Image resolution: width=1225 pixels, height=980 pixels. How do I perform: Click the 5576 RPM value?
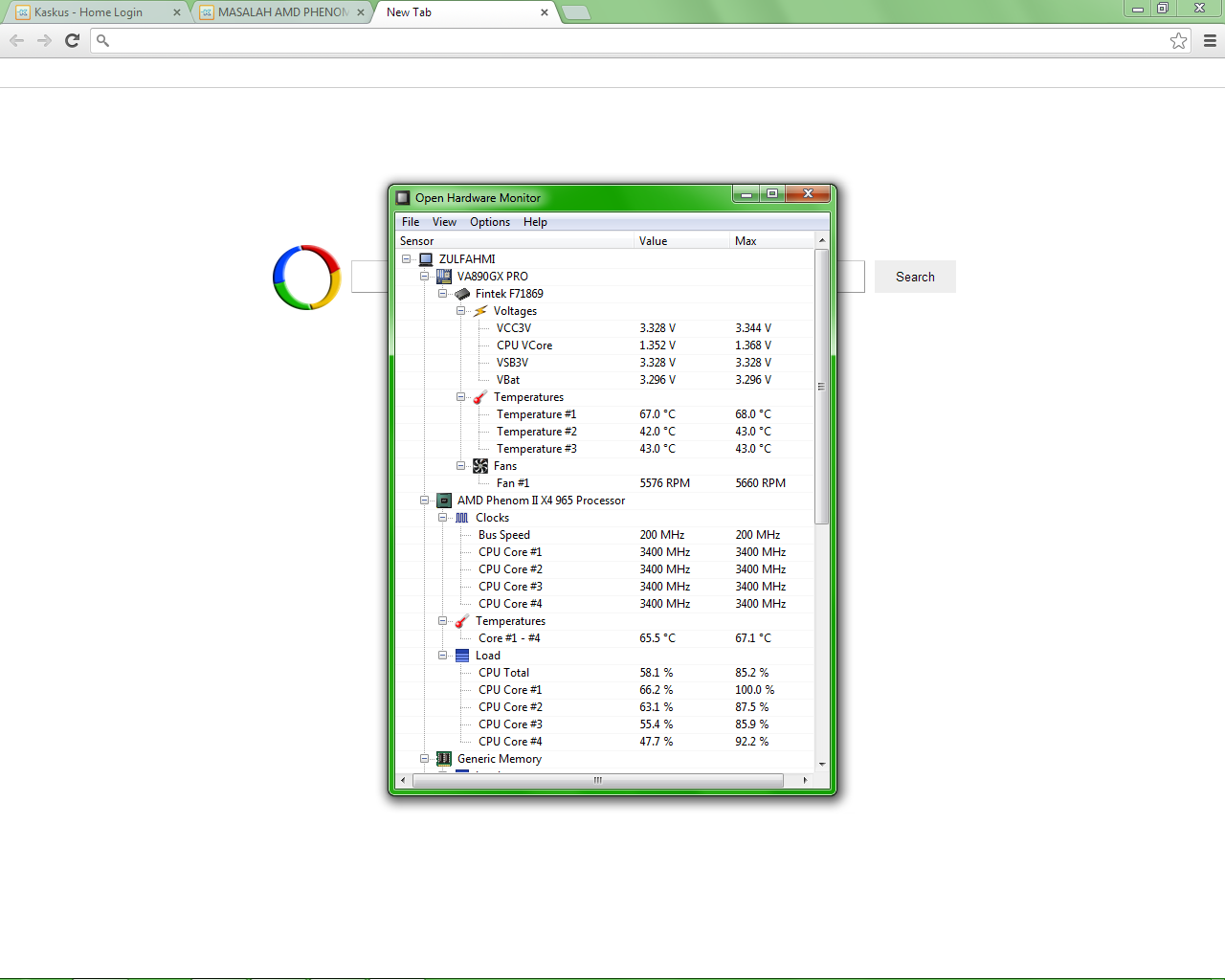665,483
